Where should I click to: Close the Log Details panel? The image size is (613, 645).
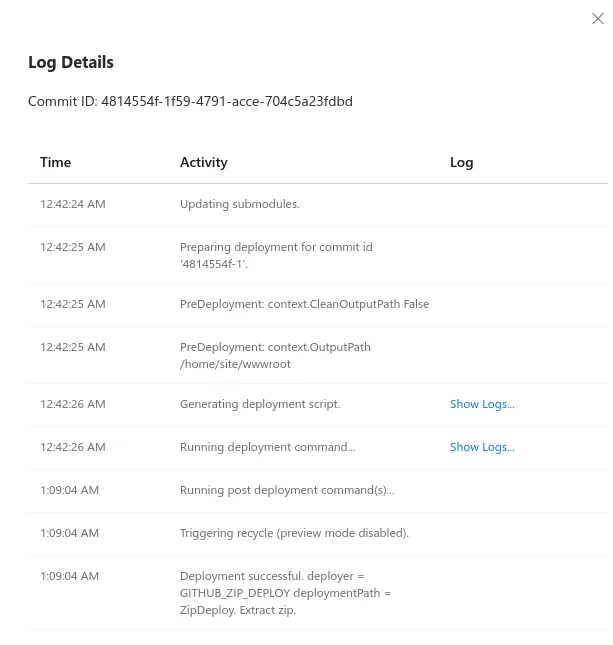597,19
